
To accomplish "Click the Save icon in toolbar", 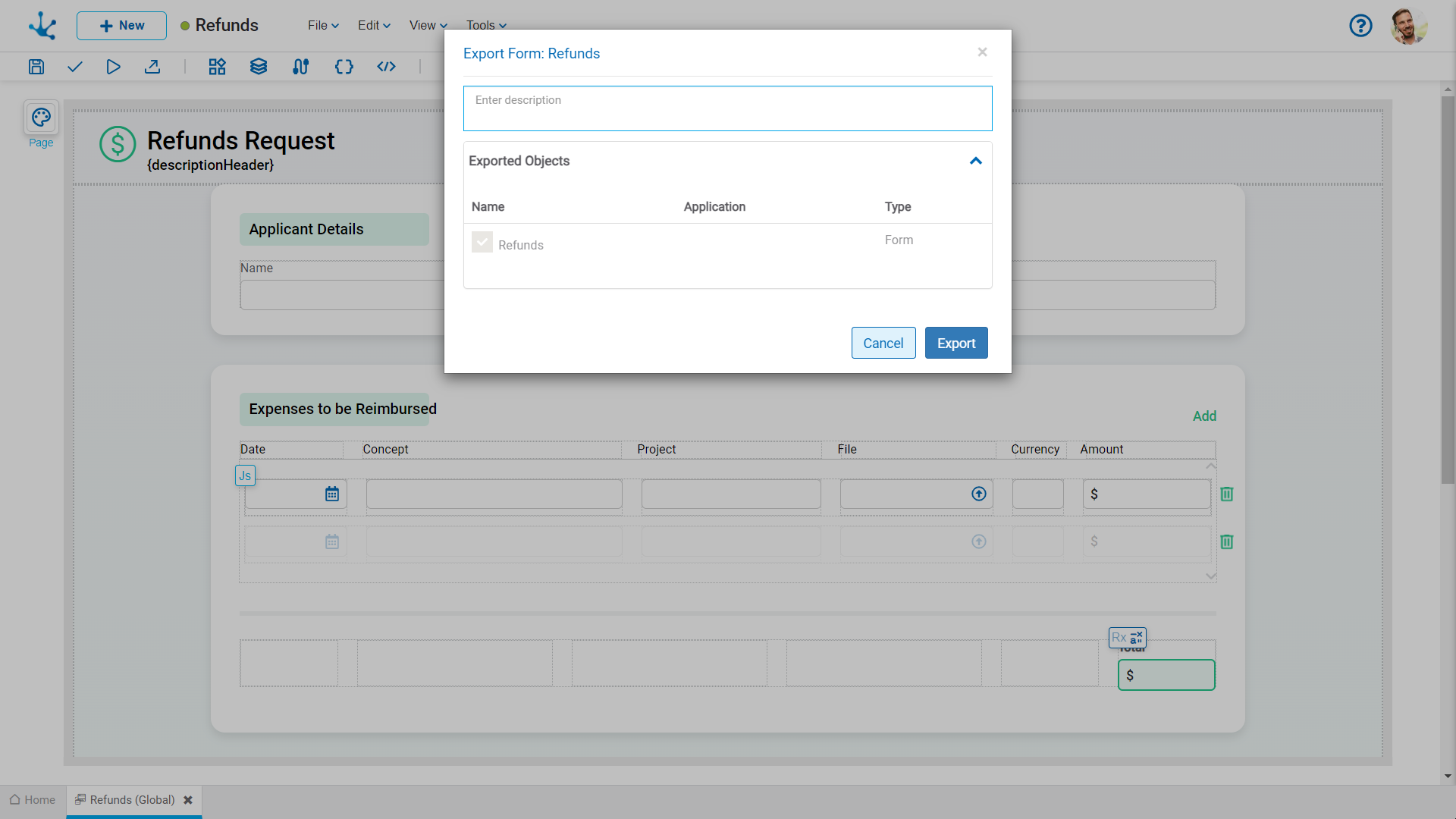I will point(36,66).
